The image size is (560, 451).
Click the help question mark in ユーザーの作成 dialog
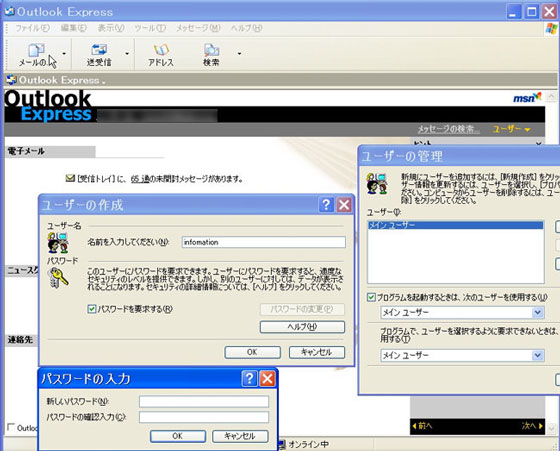click(x=326, y=205)
